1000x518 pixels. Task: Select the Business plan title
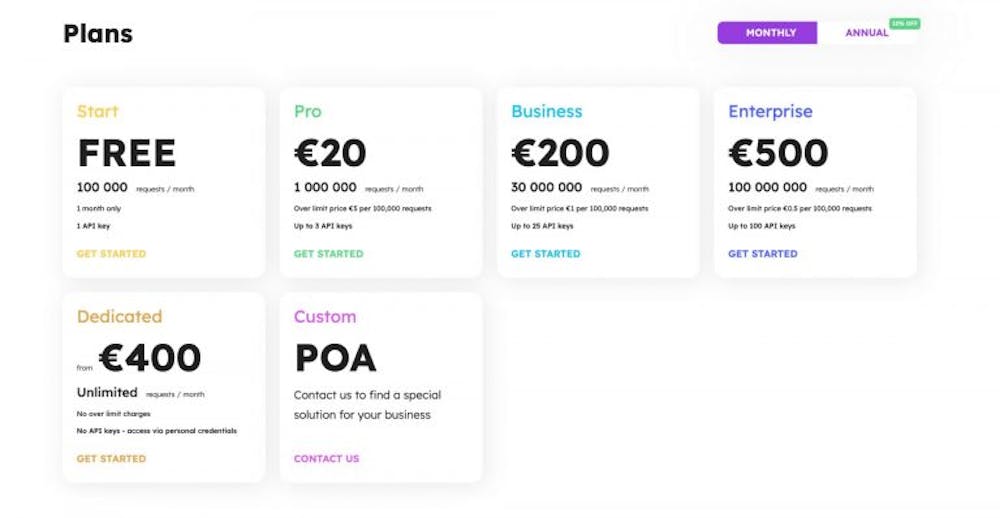tap(547, 111)
